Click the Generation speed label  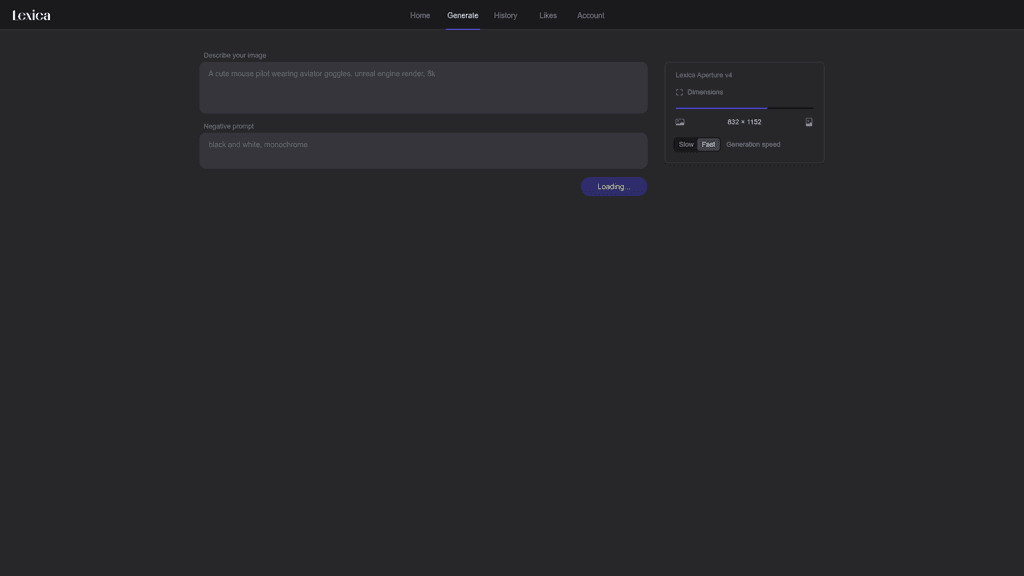click(753, 144)
